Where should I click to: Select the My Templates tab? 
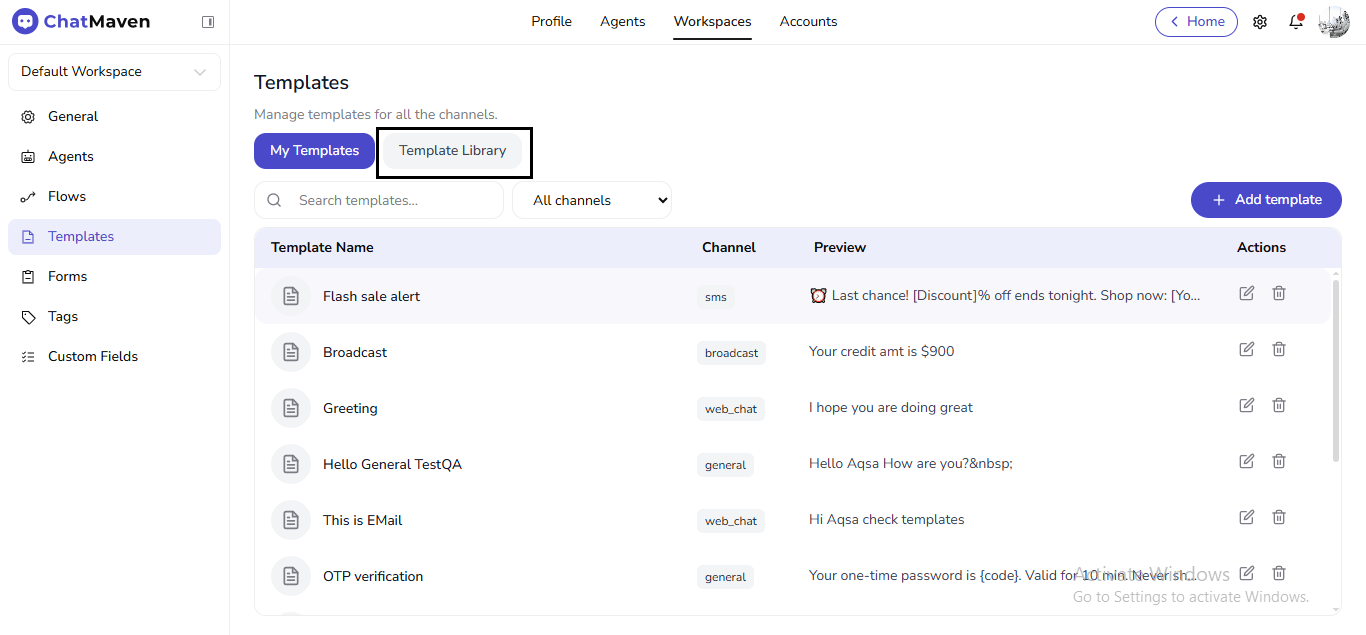314,151
